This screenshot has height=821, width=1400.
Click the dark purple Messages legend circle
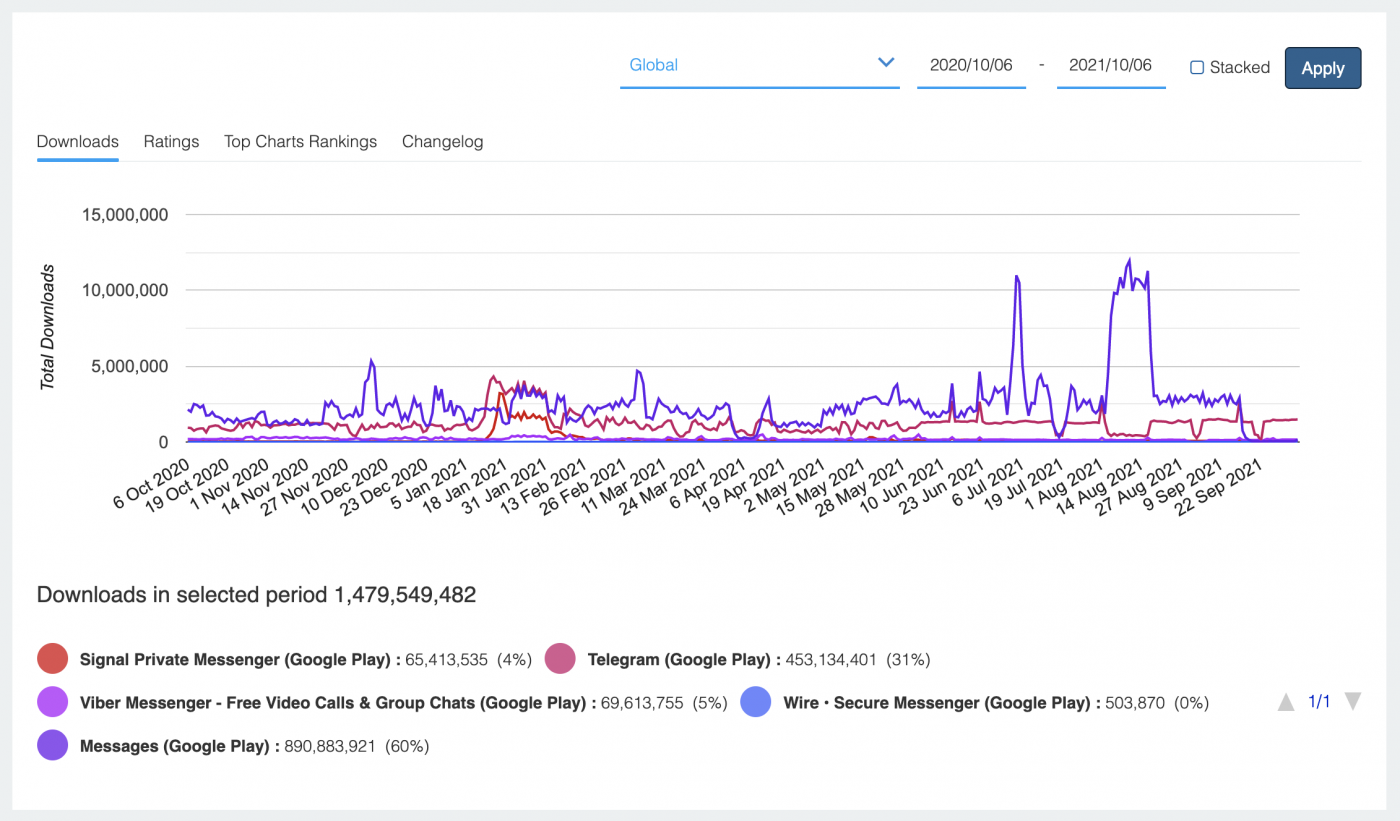[51, 745]
